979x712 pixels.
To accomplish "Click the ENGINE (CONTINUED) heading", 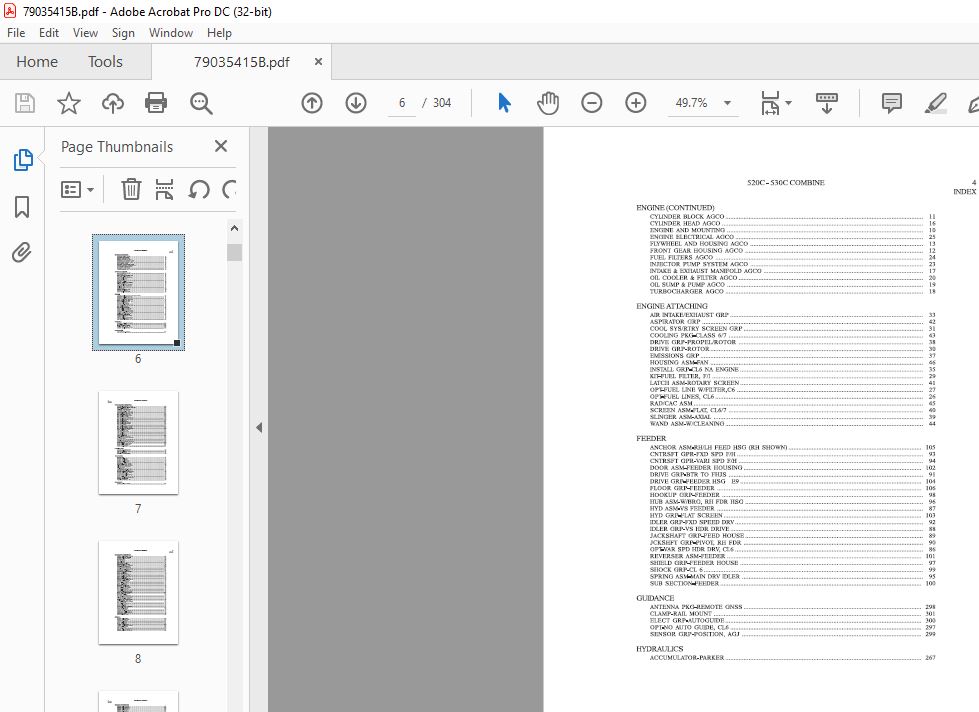I will click(x=675, y=207).
